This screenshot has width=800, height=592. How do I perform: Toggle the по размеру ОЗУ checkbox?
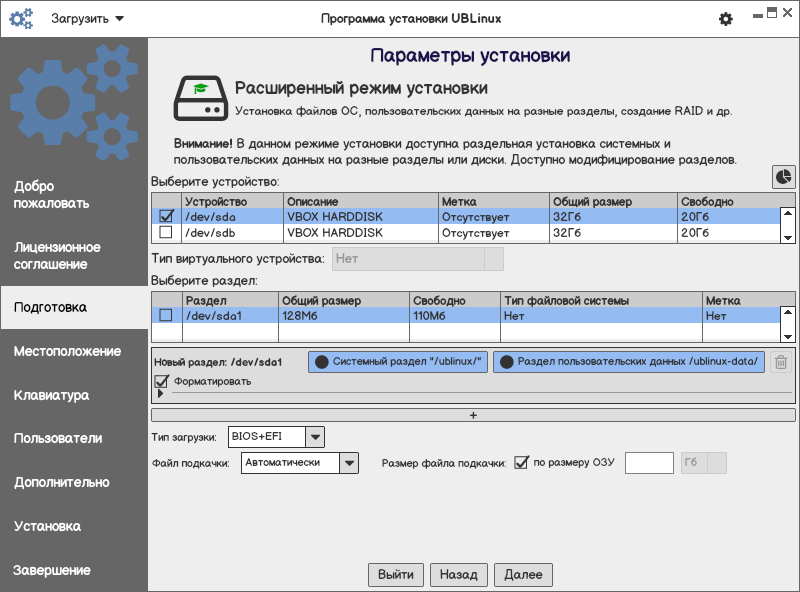(x=521, y=462)
